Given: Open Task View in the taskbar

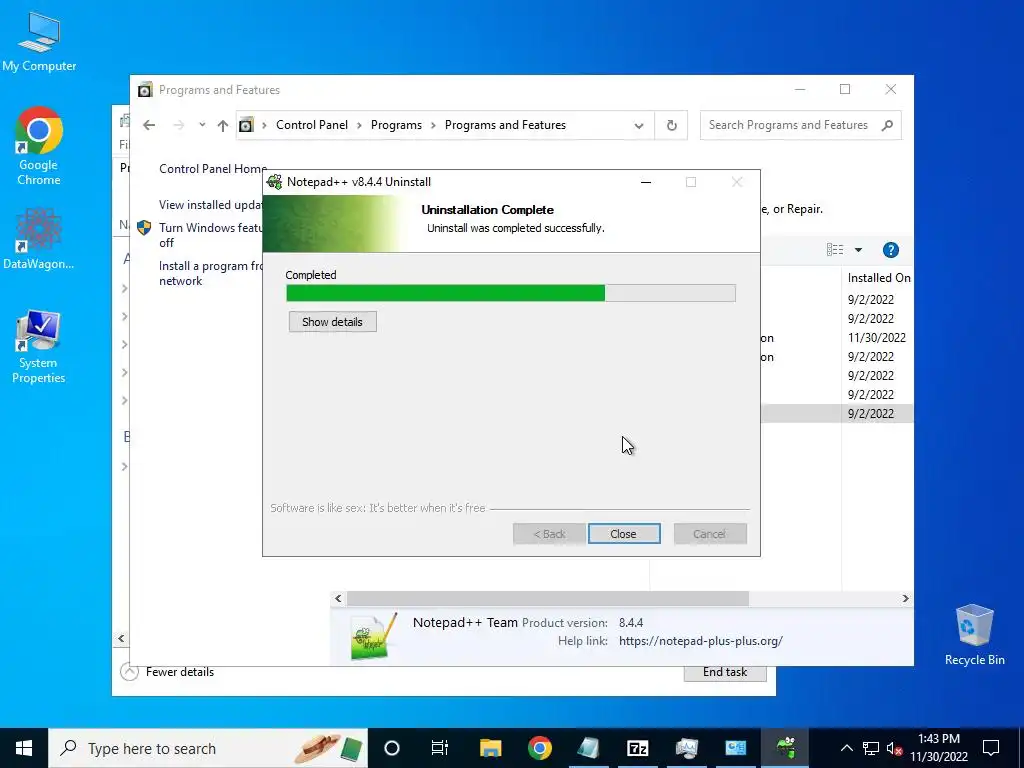Looking at the screenshot, I should click(440, 748).
